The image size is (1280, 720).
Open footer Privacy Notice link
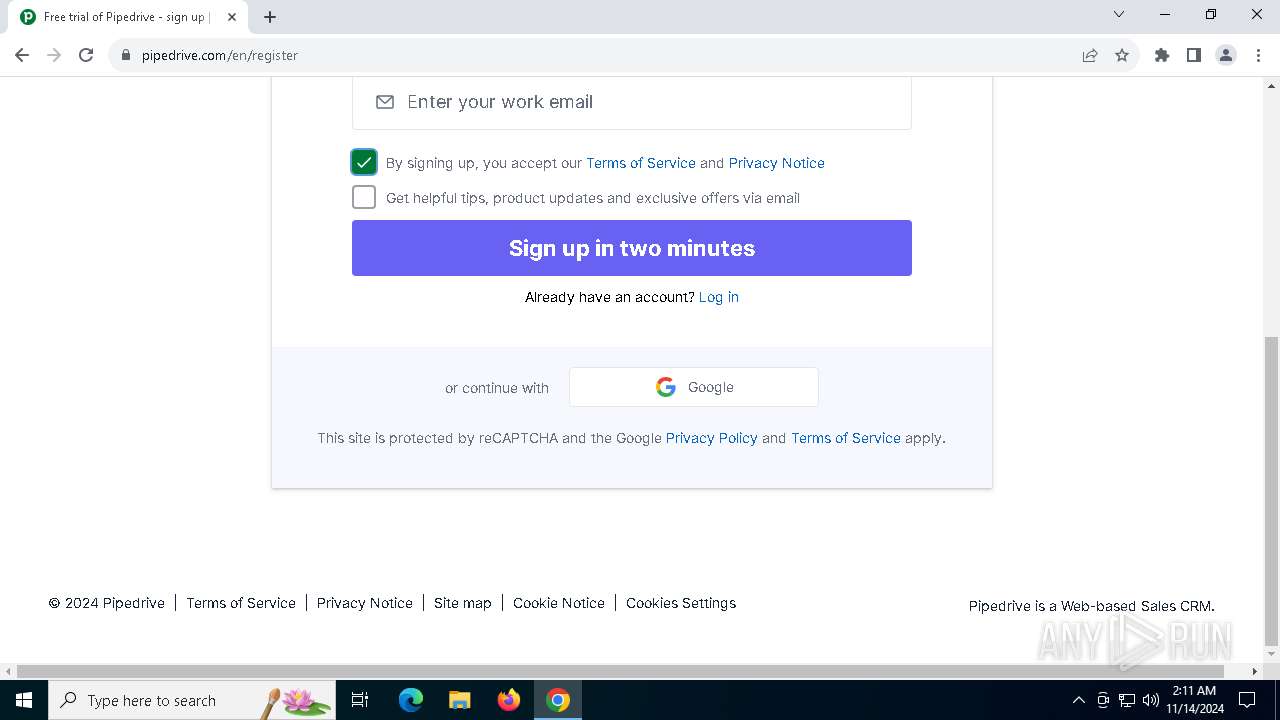point(365,603)
